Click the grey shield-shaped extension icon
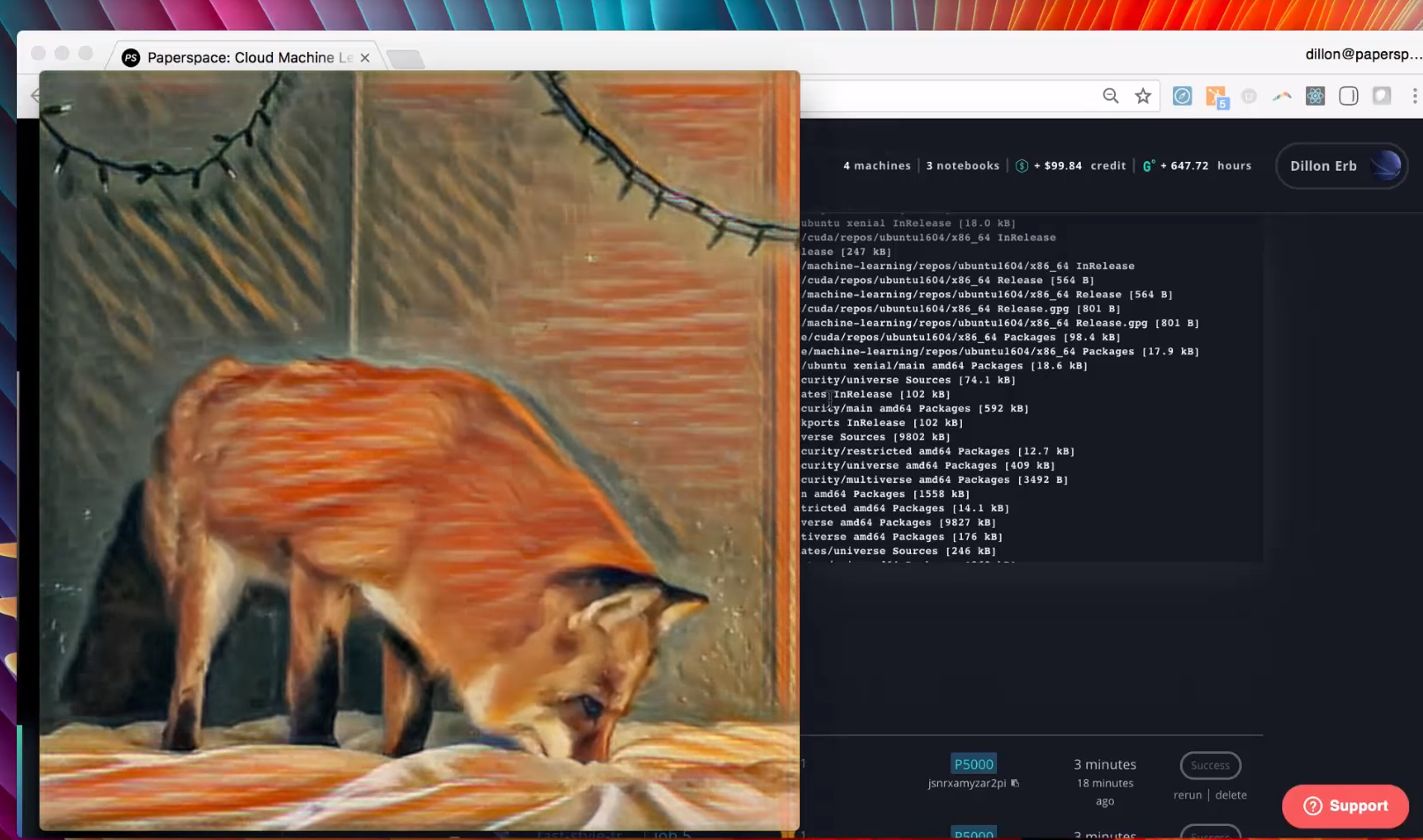This screenshot has width=1423, height=840. pos(1383,96)
